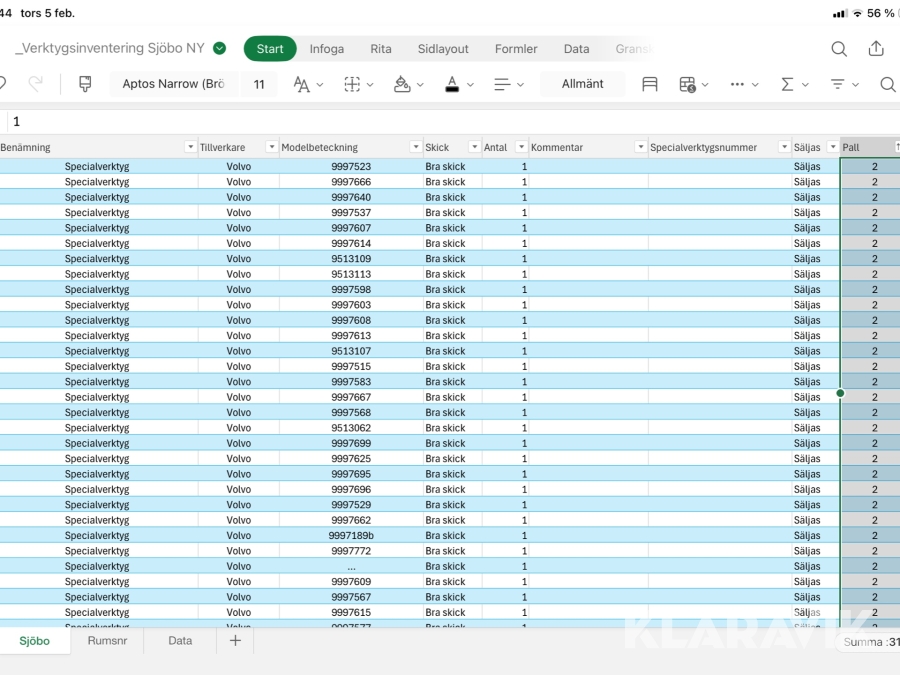The width and height of the screenshot is (900, 675).
Task: Switch to the Infoga ribbon tab
Action: 326,48
